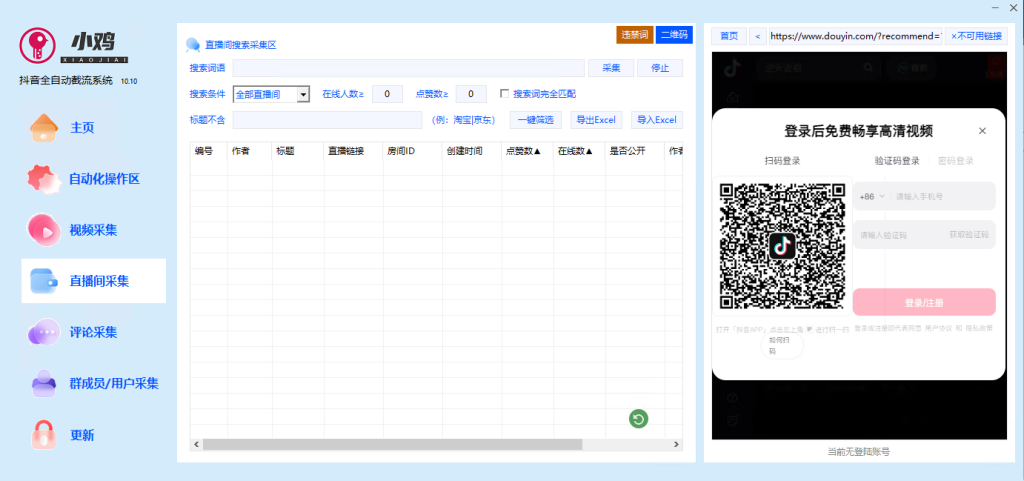Click the 直播链接 column header

point(353,151)
